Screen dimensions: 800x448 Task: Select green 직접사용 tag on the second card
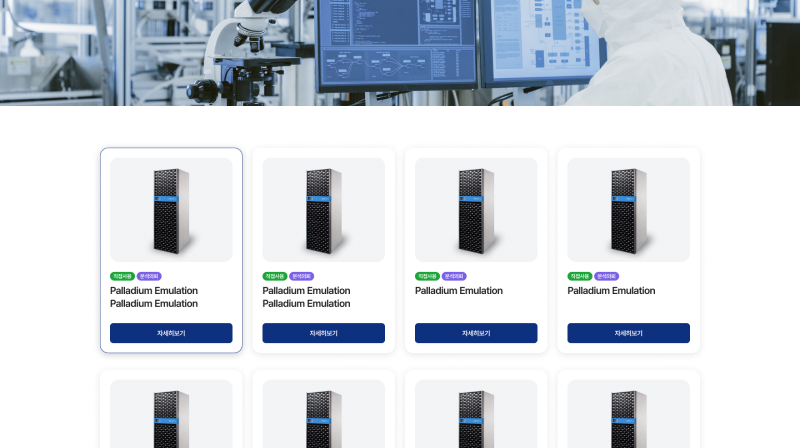coord(275,276)
